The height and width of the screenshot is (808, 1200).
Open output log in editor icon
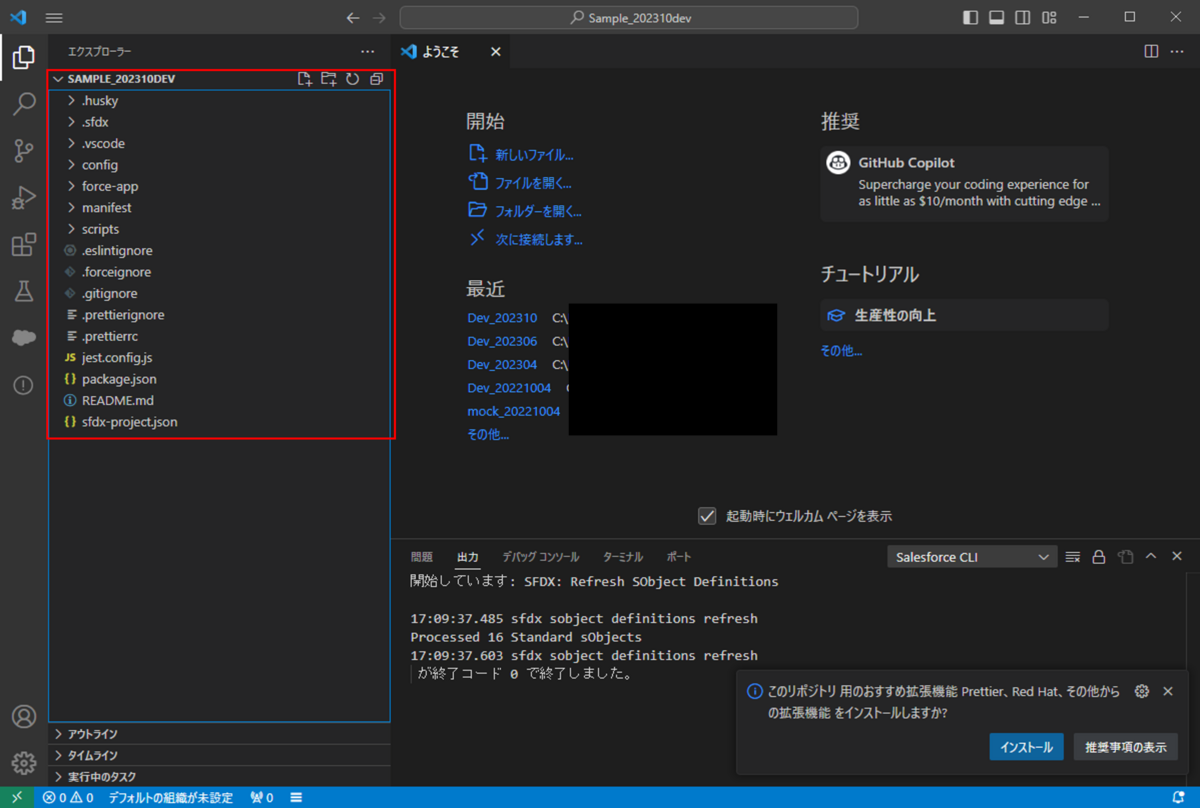[x=1125, y=557]
